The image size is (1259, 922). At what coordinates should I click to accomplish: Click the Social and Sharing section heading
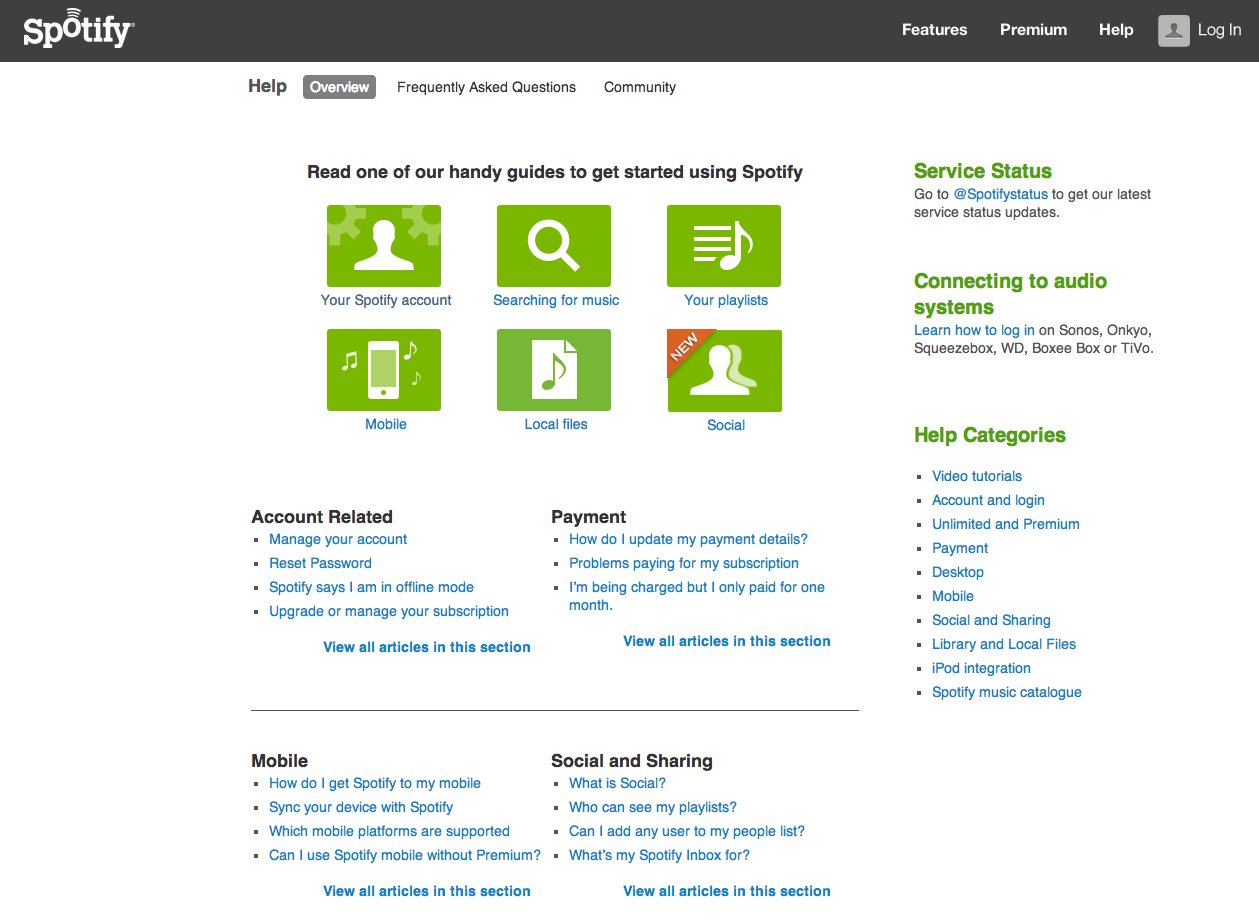pyautogui.click(x=632, y=761)
